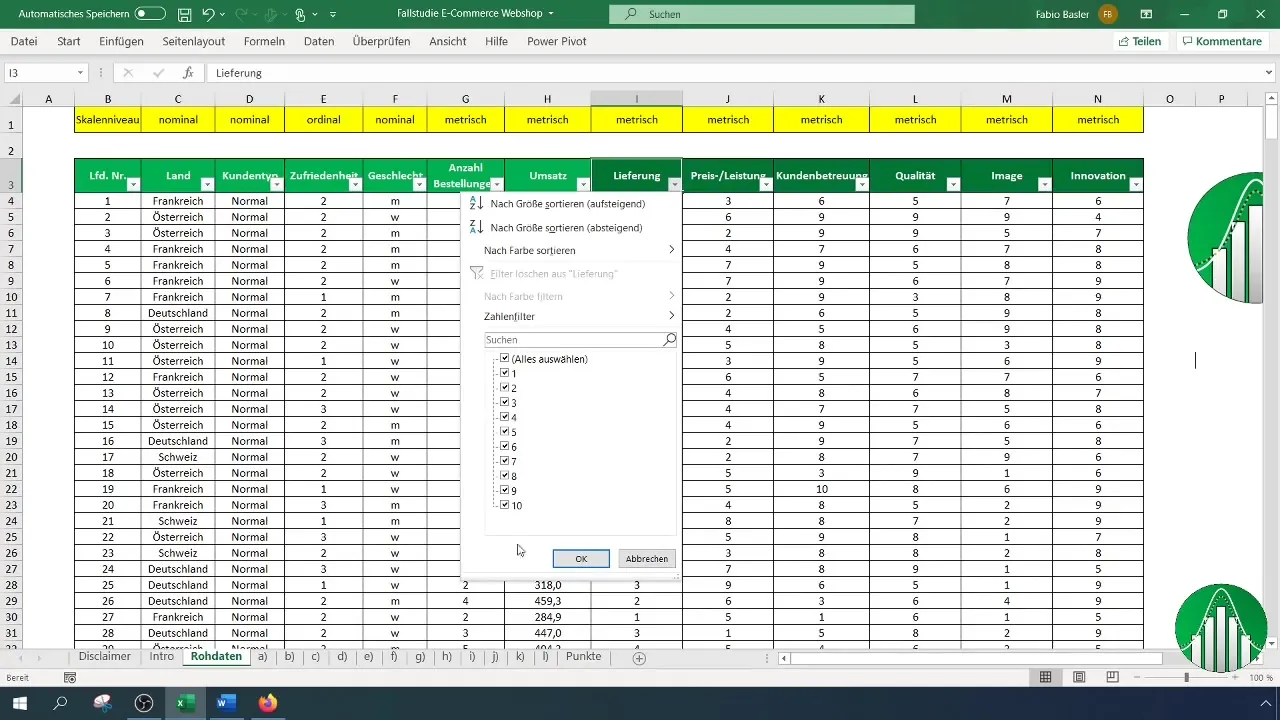The height and width of the screenshot is (720, 1280).
Task: Switch to Page Break preview icon
Action: tap(1112, 678)
